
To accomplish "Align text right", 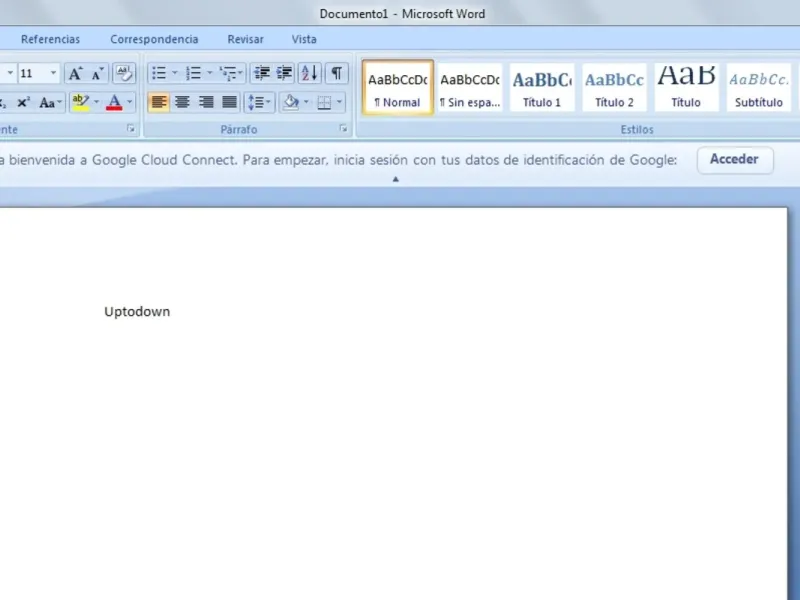I will coord(206,103).
